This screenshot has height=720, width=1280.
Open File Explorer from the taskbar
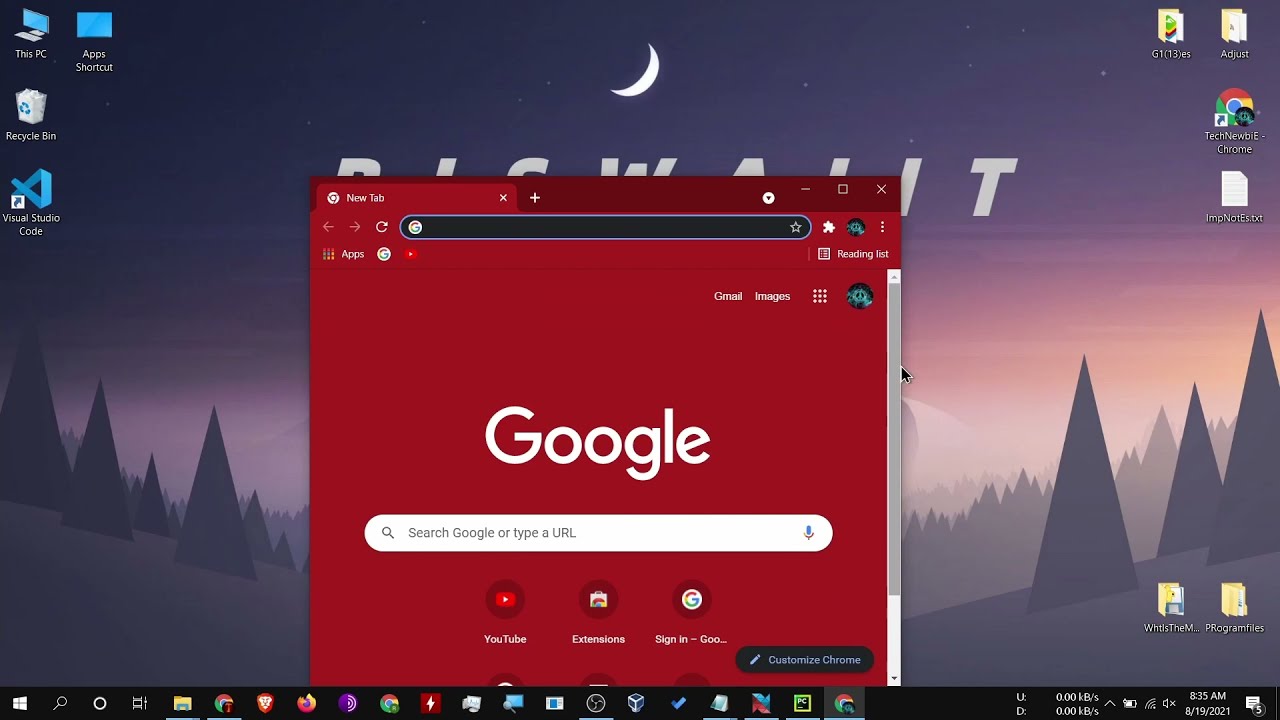(182, 703)
